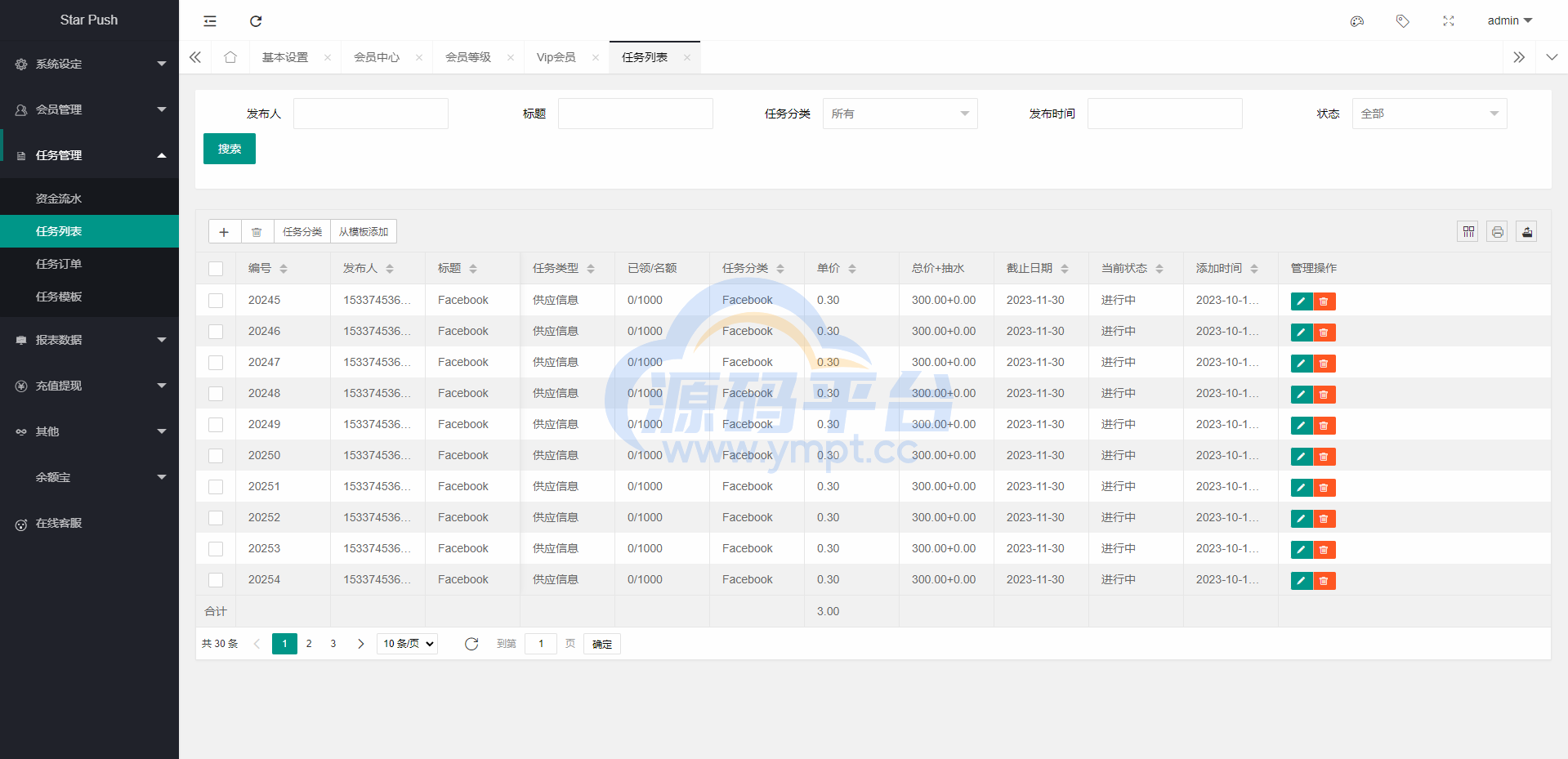Image resolution: width=1568 pixels, height=759 pixels.
Task: Click the tag note icon in header
Action: pyautogui.click(x=1403, y=21)
